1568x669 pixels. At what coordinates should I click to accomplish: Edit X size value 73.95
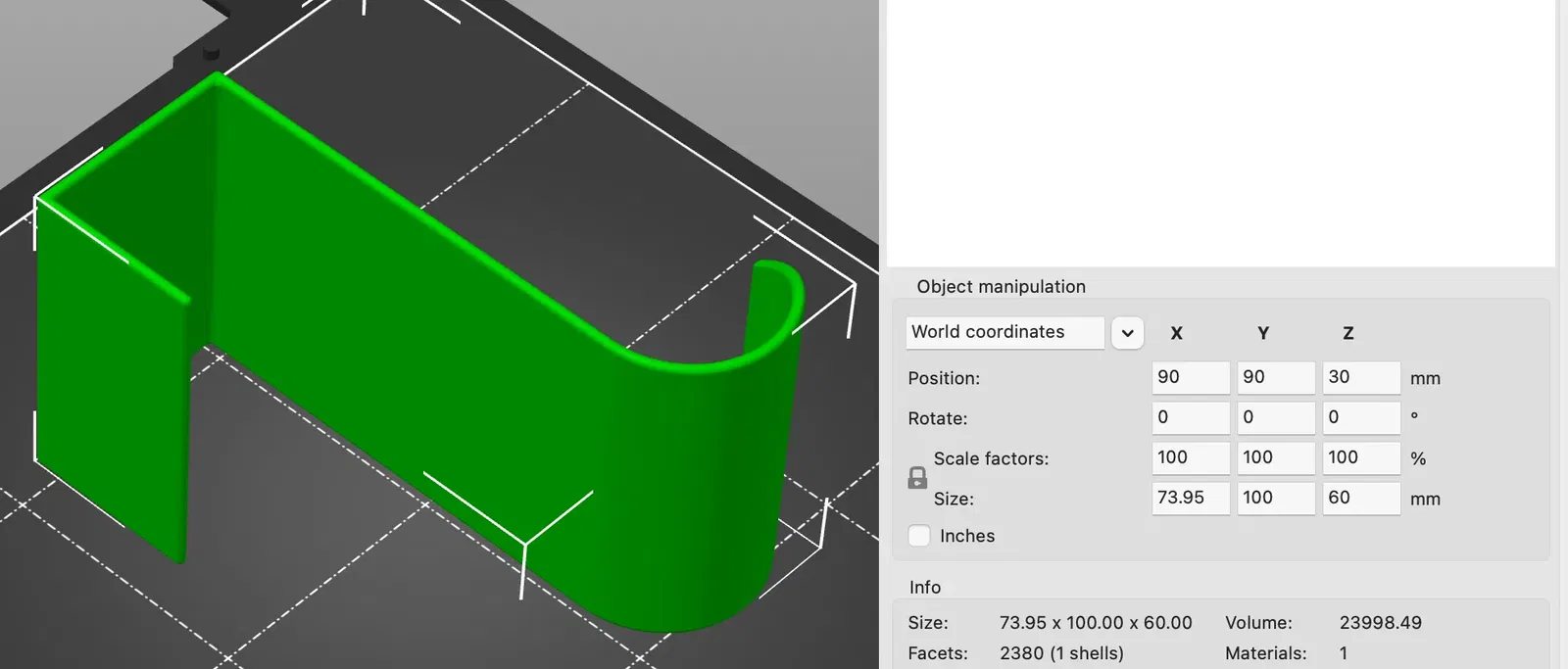click(1191, 498)
